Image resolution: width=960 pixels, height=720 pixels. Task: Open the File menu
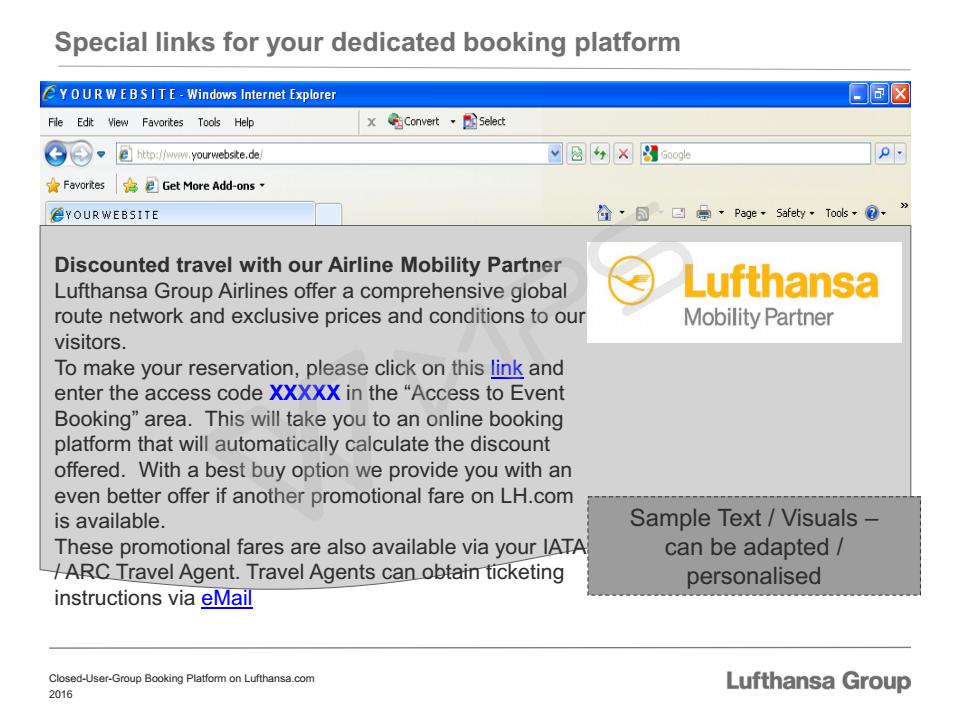(56, 122)
